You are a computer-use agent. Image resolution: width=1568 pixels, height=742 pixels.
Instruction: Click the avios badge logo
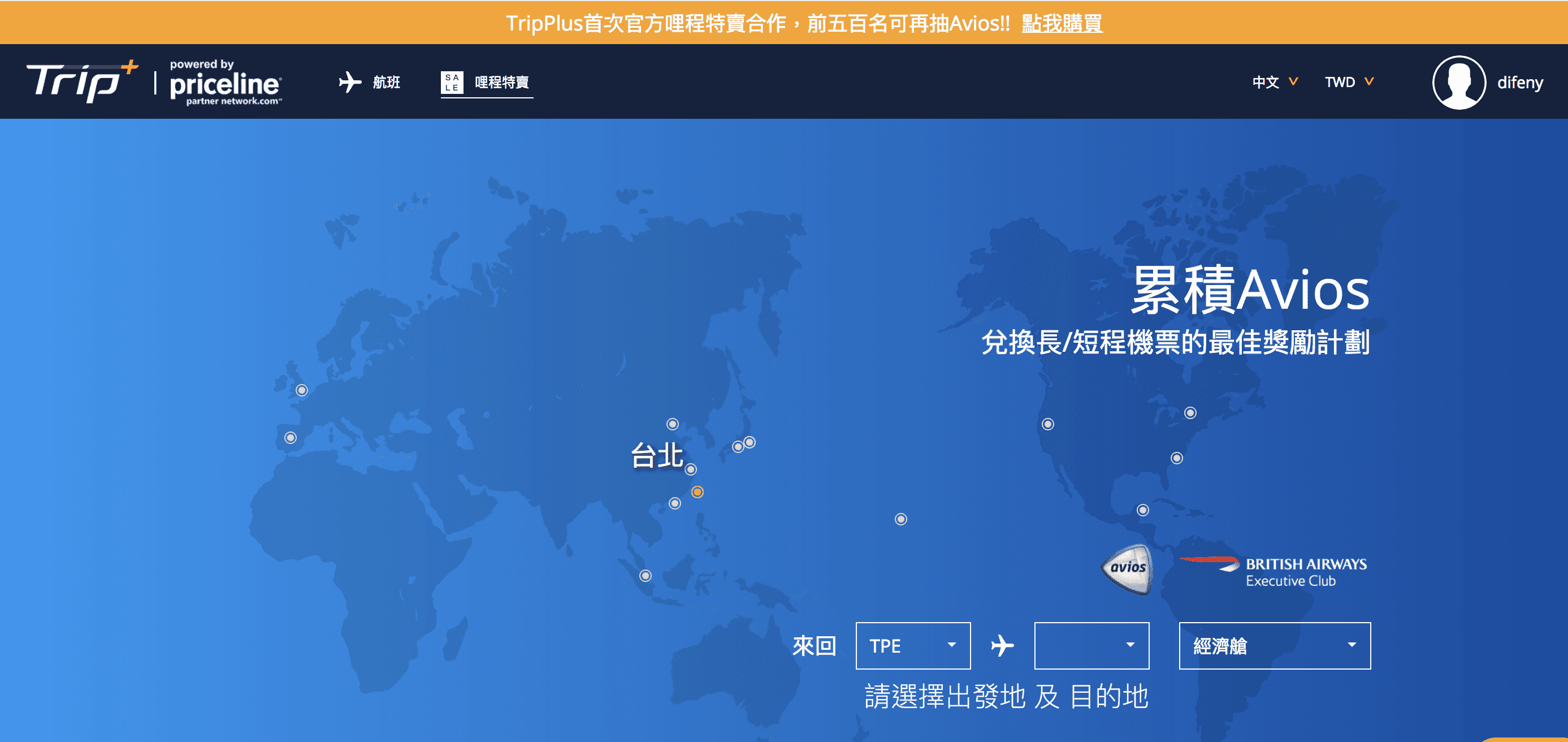[x=1127, y=569]
